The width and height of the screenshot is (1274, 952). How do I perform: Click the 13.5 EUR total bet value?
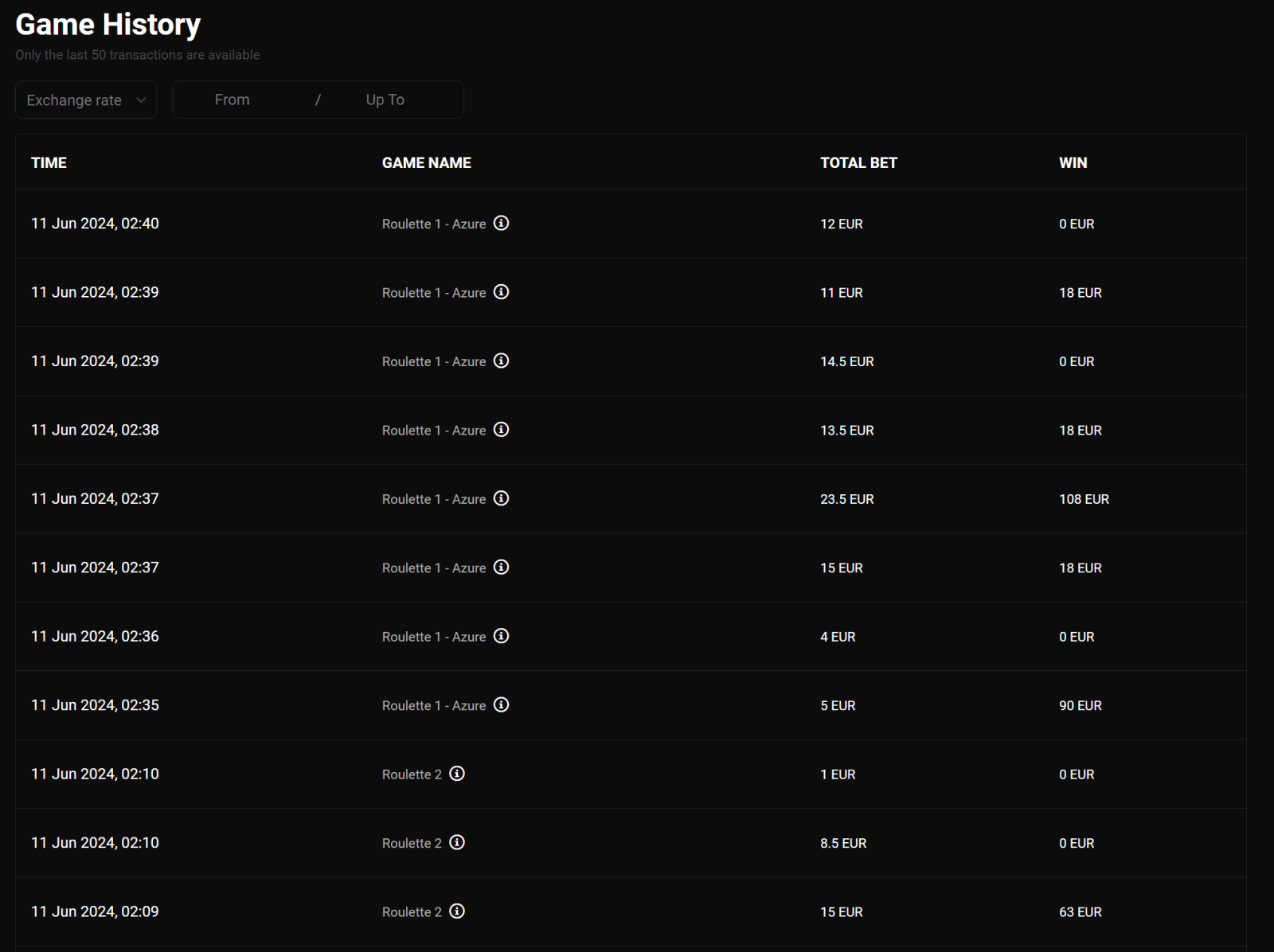point(846,431)
